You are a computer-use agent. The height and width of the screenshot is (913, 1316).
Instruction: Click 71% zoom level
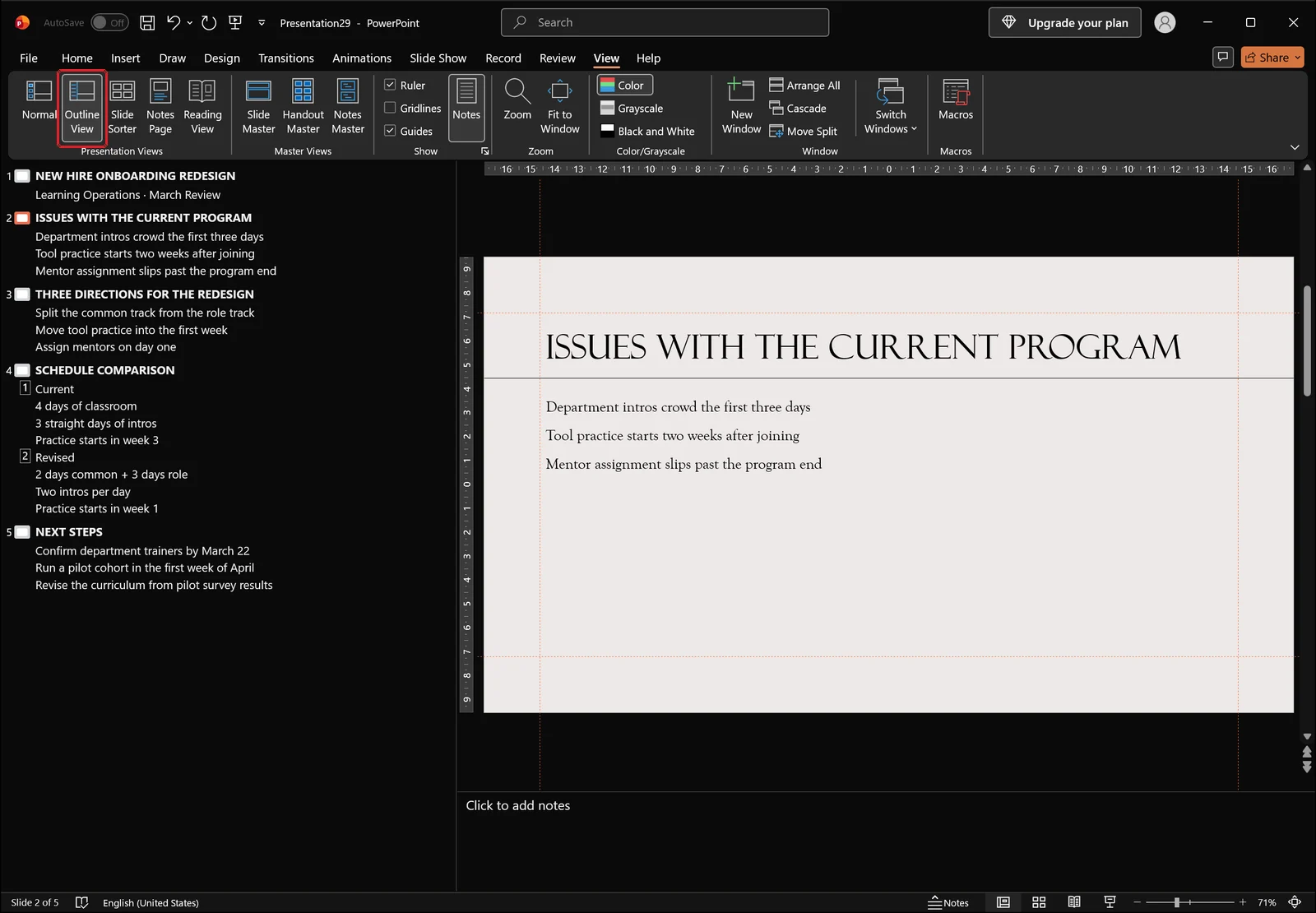tap(1267, 902)
